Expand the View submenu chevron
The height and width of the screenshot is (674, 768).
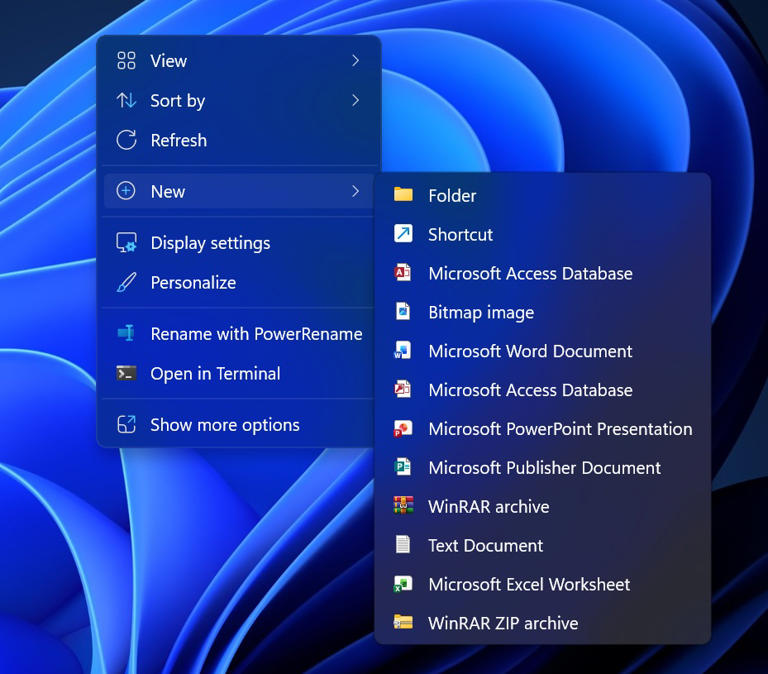pyautogui.click(x=355, y=61)
